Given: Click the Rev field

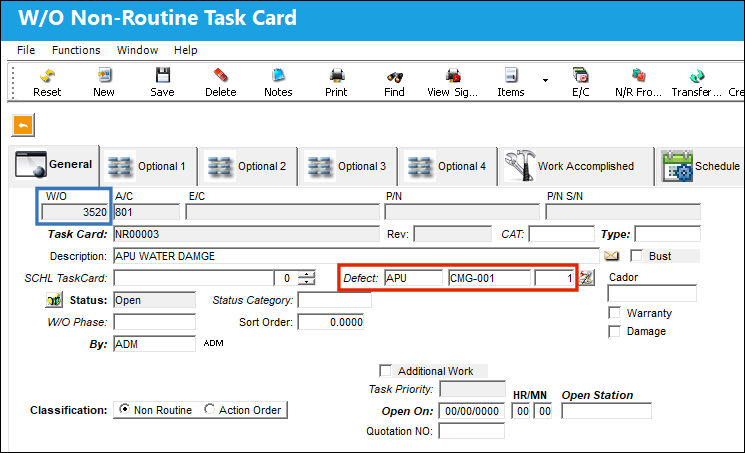Looking at the screenshot, I should (x=452, y=234).
